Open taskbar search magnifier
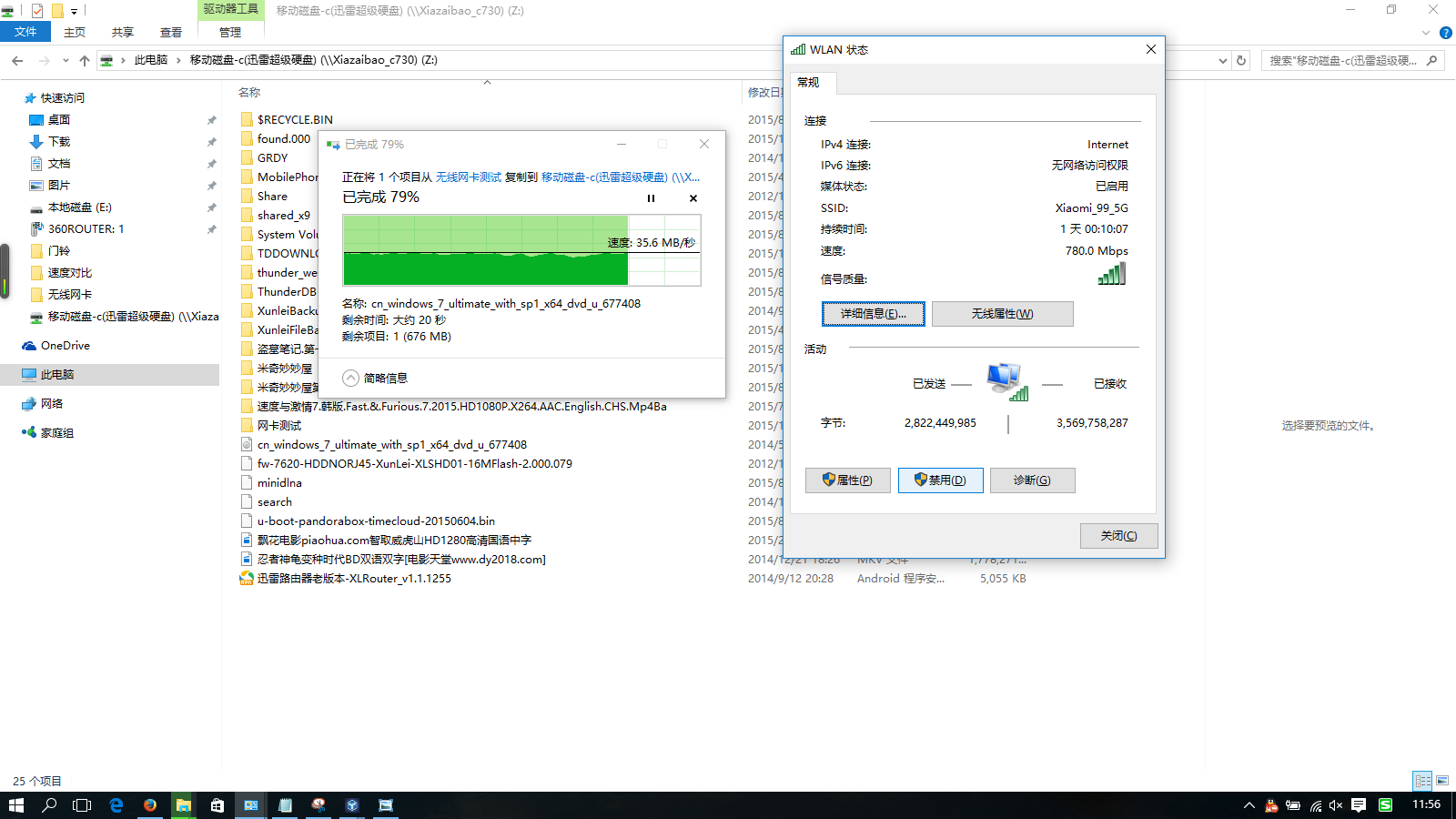The height and width of the screenshot is (819, 1456). coord(50,805)
